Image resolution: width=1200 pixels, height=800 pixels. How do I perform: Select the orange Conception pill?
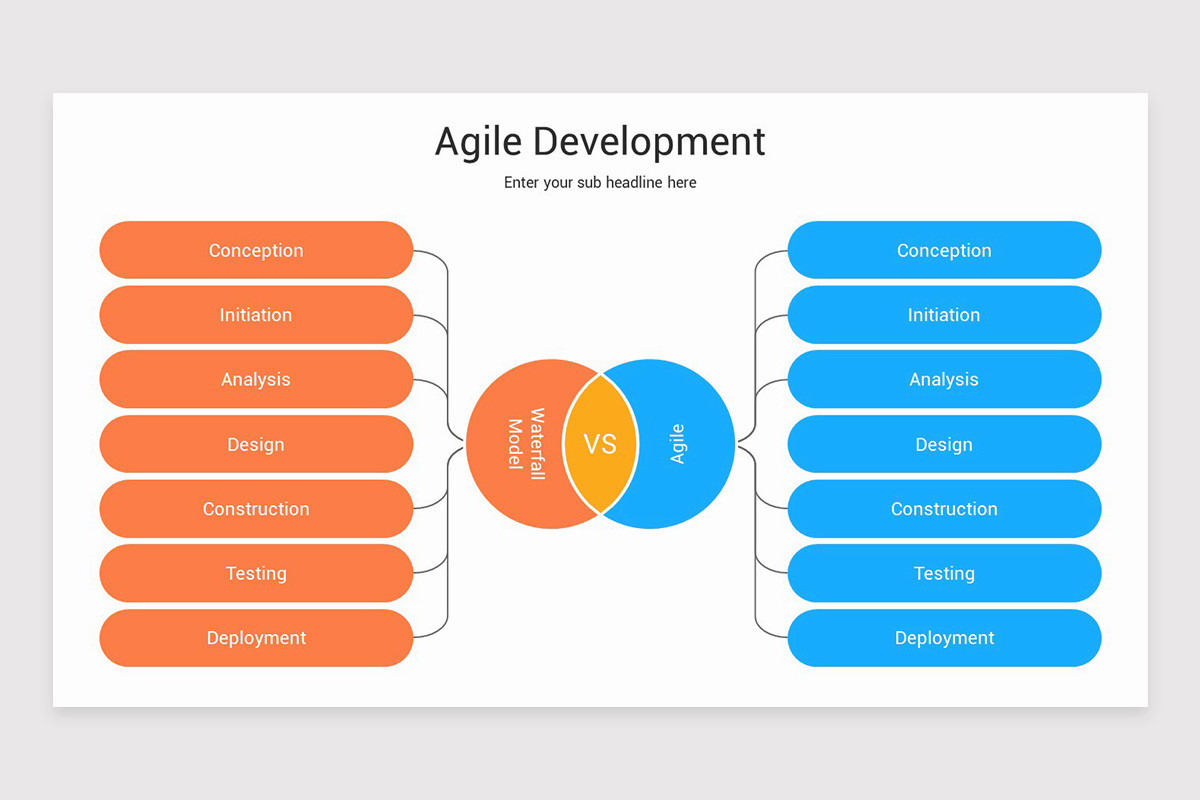pos(256,250)
